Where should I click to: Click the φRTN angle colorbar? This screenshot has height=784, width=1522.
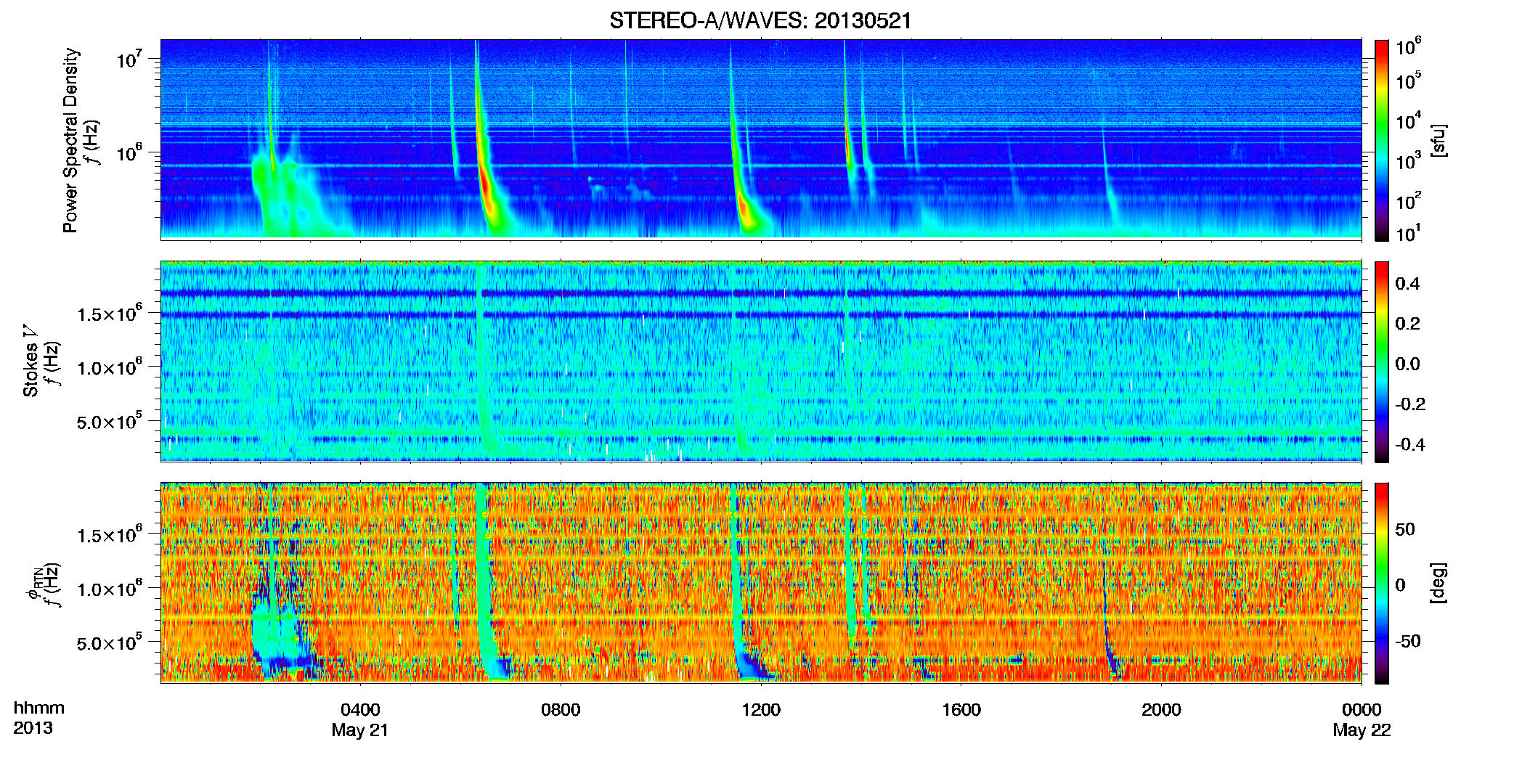(1381, 583)
